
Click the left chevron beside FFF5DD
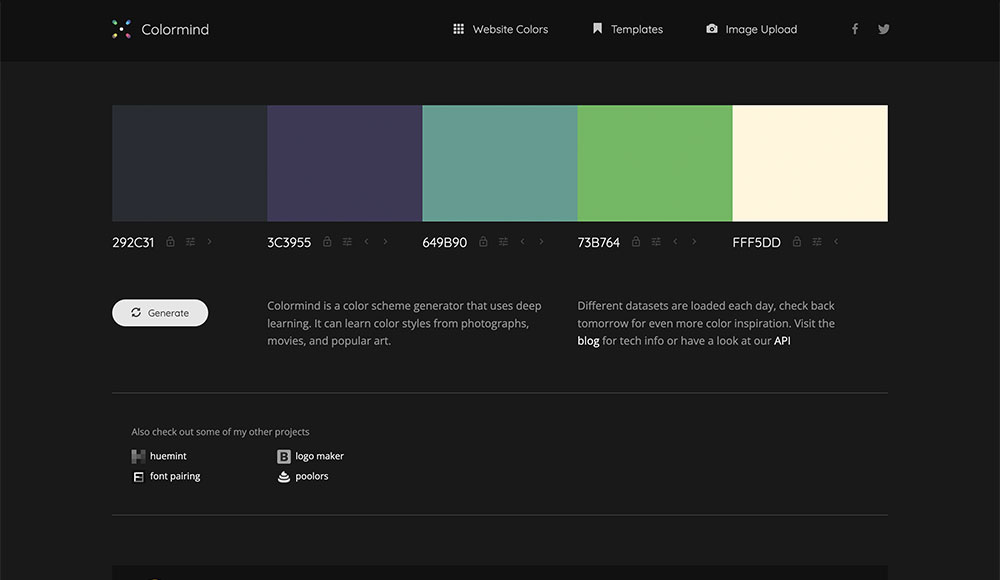click(x=836, y=241)
